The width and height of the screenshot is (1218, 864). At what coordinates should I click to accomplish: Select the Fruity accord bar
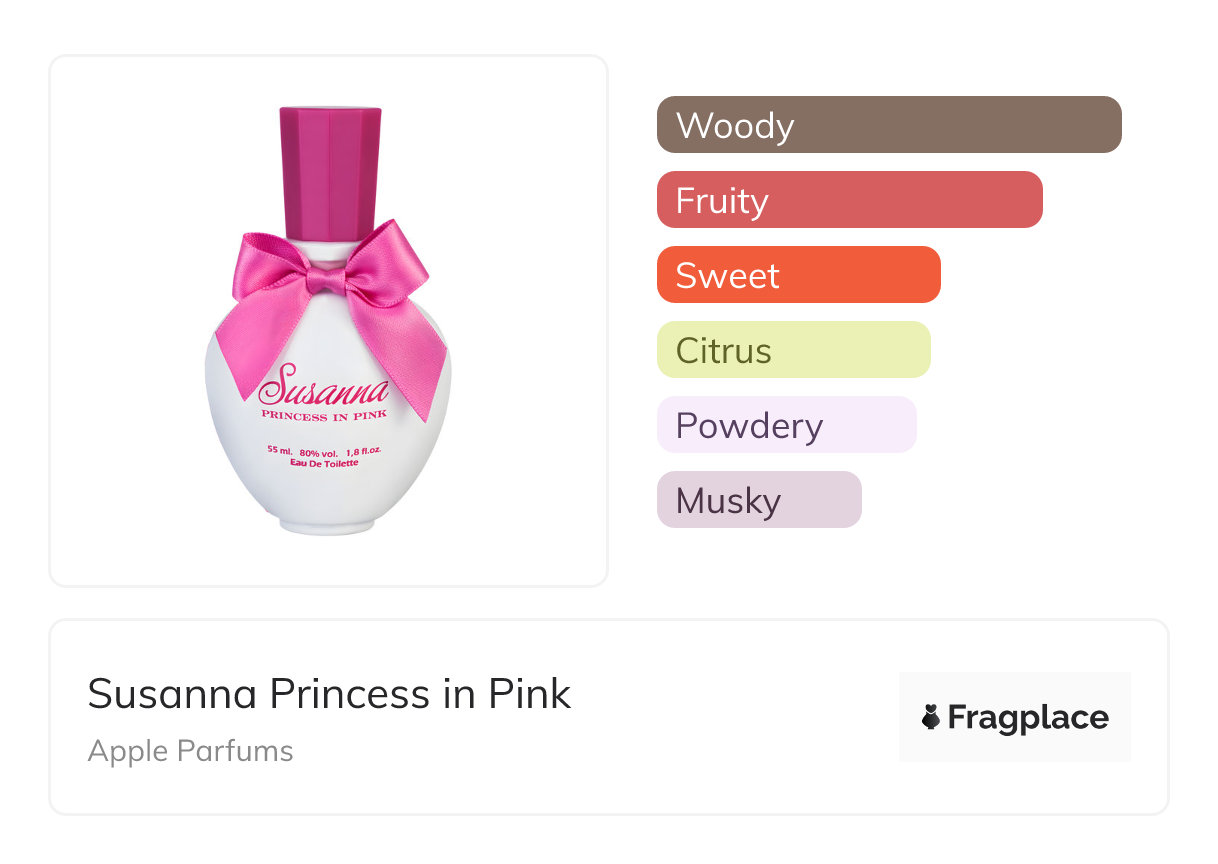pyautogui.click(x=849, y=200)
